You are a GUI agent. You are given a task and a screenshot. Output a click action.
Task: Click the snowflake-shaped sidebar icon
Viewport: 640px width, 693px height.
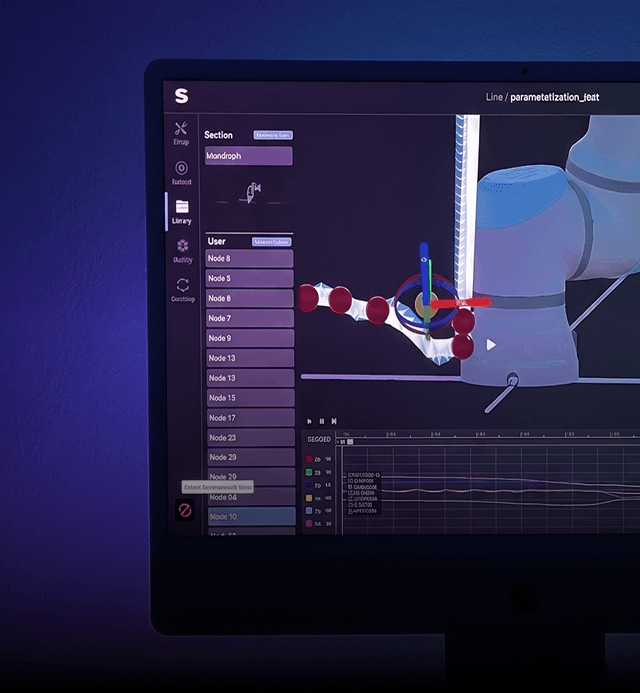[x=182, y=246]
